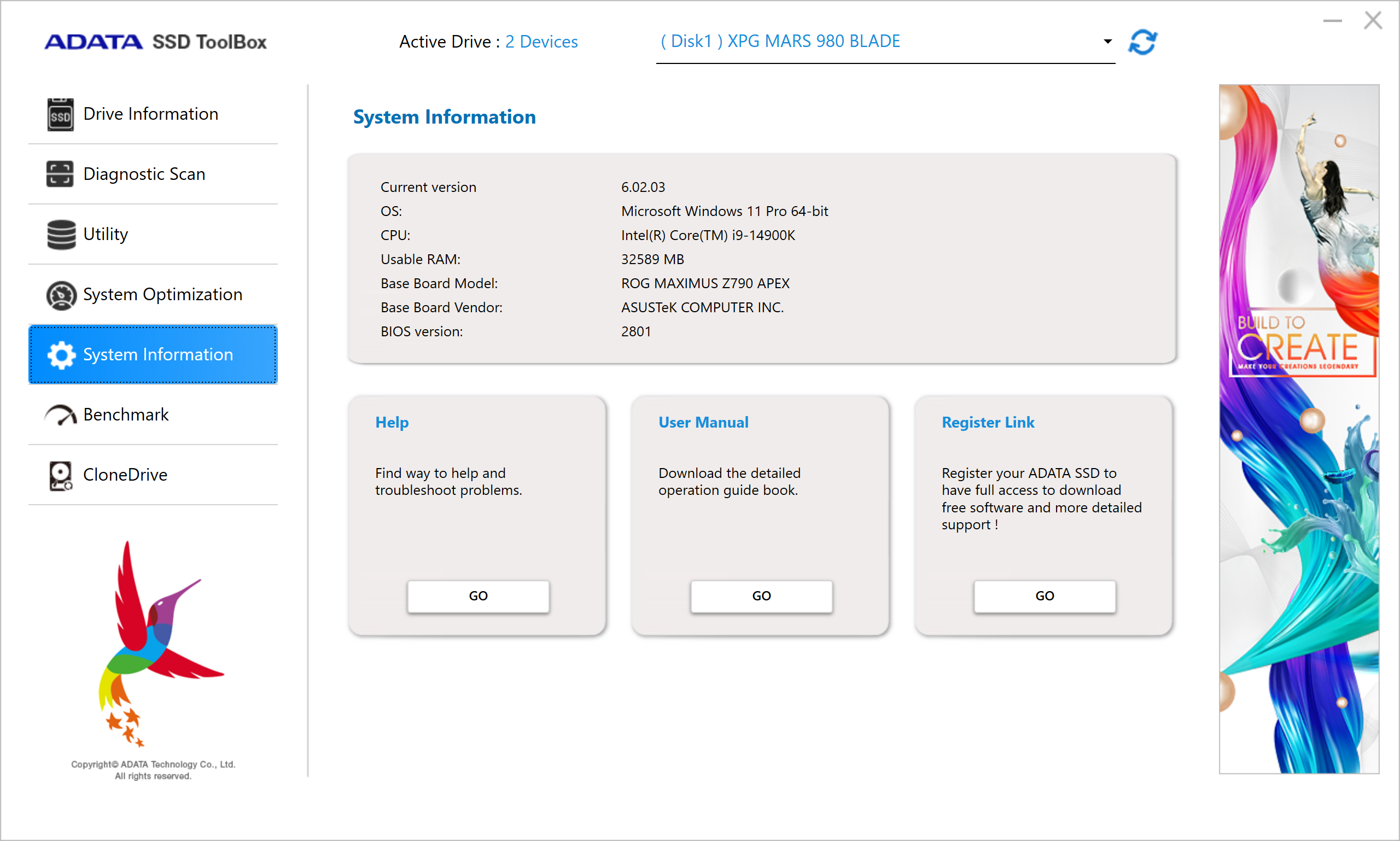The image size is (1400, 841).
Task: Switch to the Utility section
Action: coord(106,234)
